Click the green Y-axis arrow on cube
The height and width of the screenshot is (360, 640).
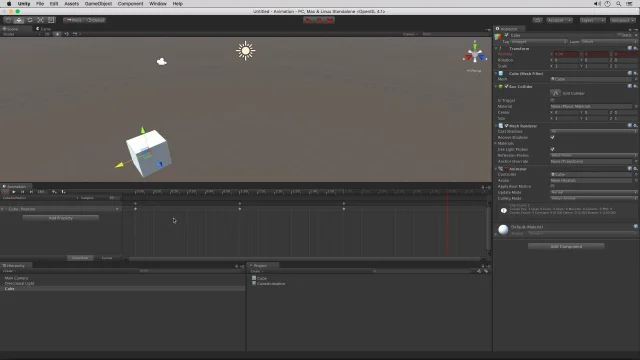coord(143,130)
